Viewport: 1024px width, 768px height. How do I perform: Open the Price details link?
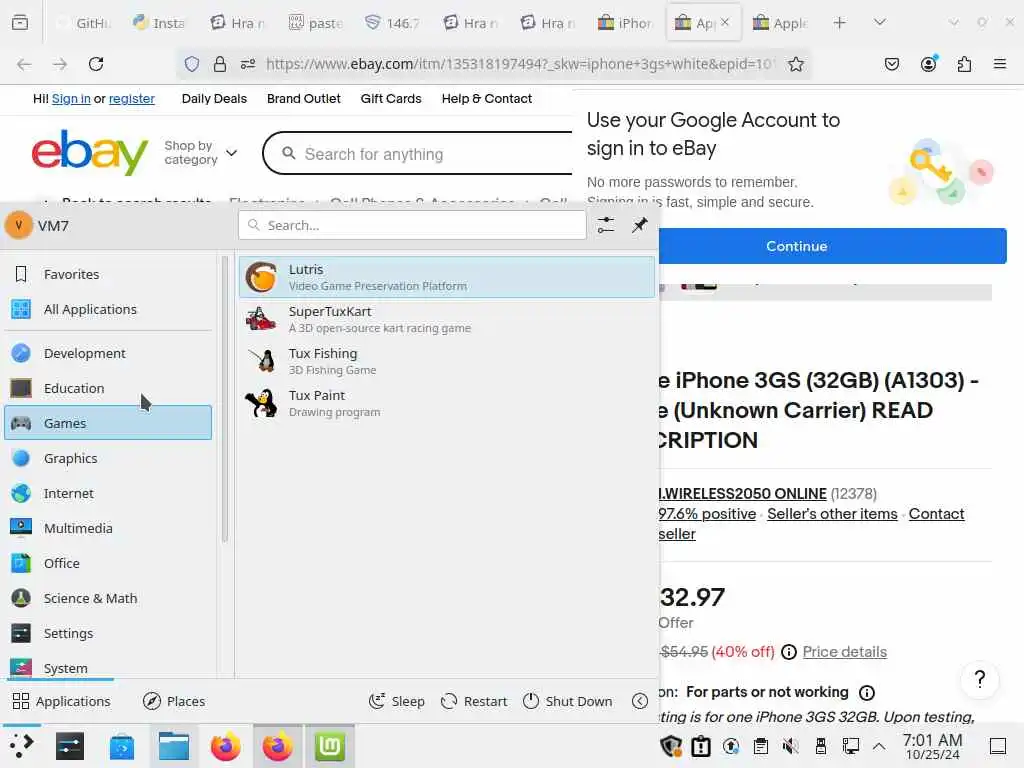point(844,652)
